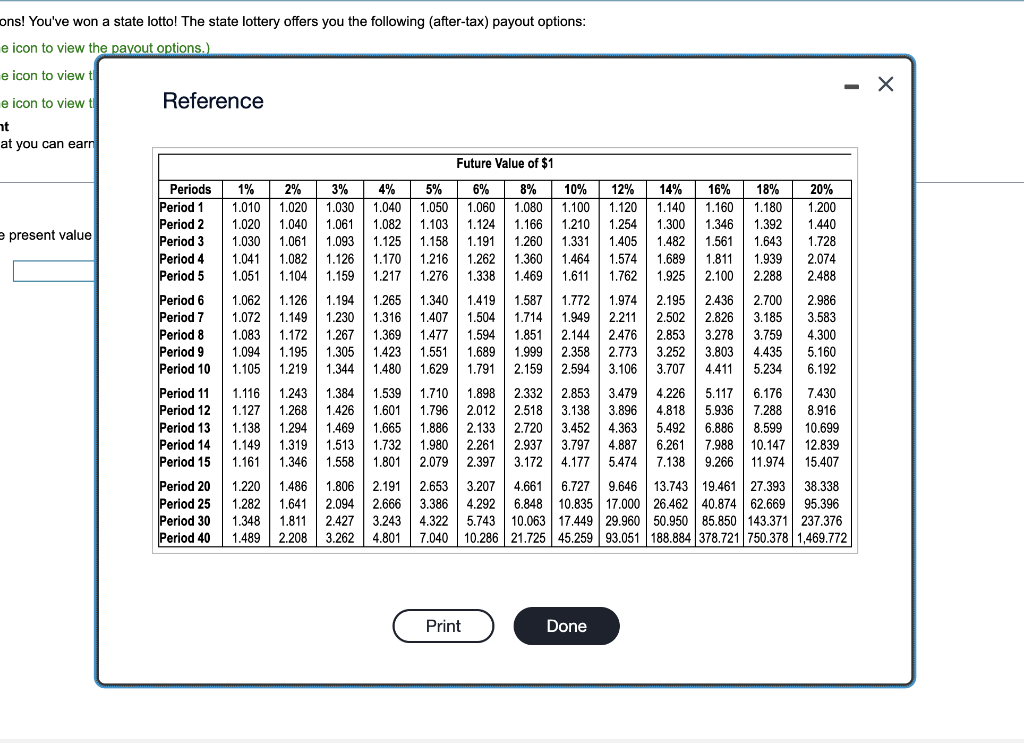Click the horizontal scrollbar at the bottom
The image size is (1024, 743).
click(x=512, y=735)
